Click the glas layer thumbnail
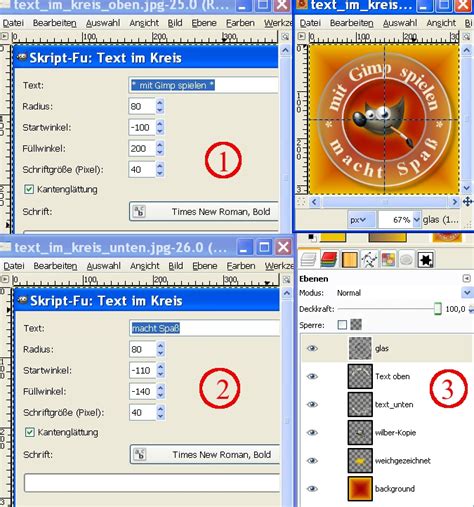This screenshot has width=474, height=507. (360, 348)
